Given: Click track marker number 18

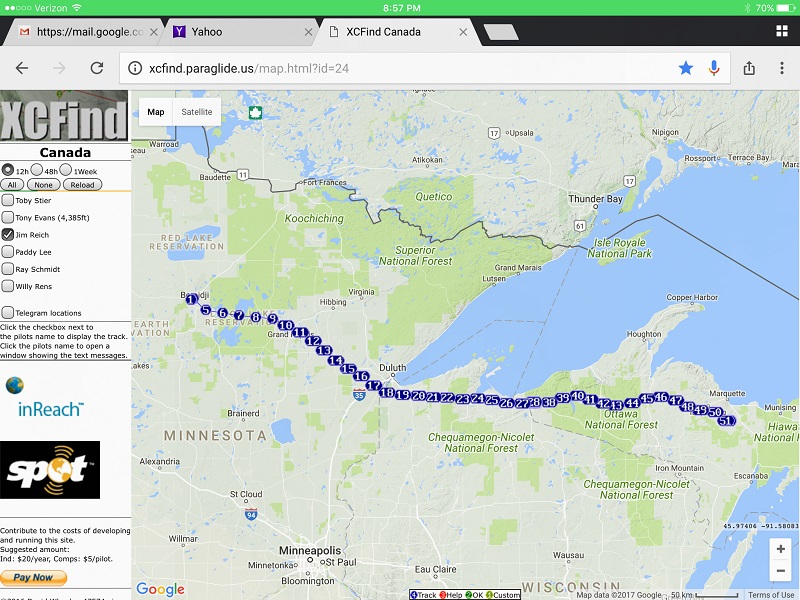Looking at the screenshot, I should 387,392.
